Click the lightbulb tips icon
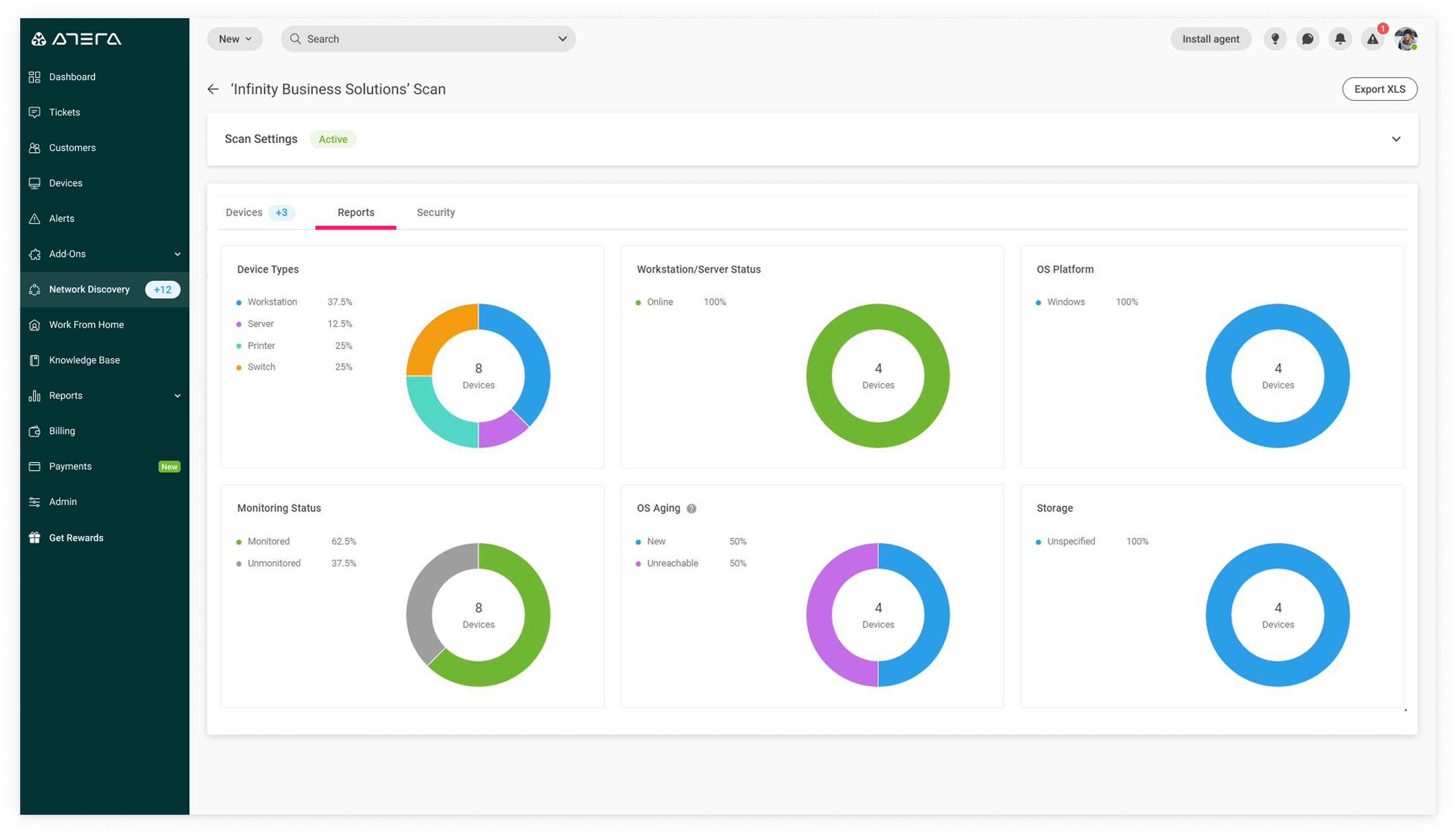Image resolution: width=1456 pixels, height=837 pixels. 1275,39
